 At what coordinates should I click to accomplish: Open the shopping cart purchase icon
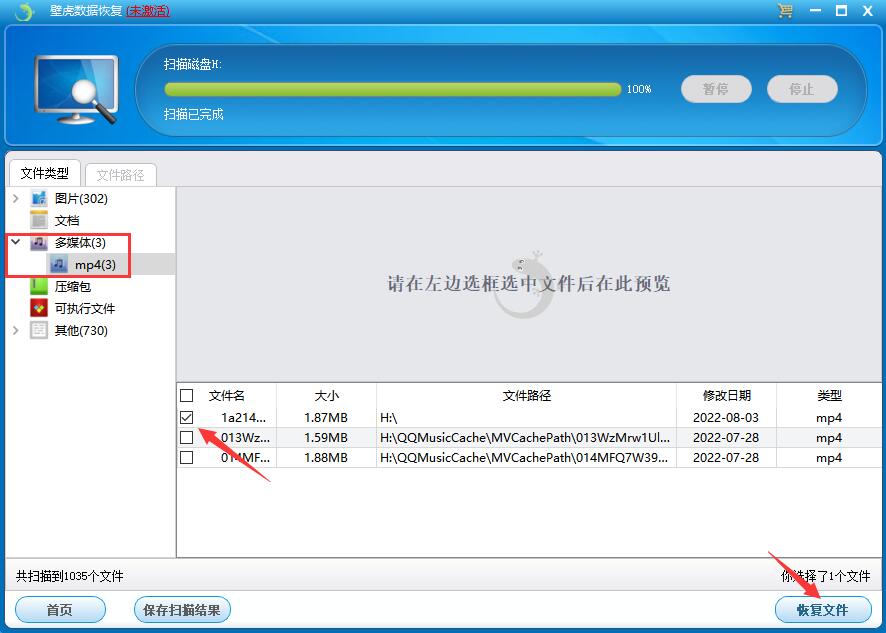(784, 10)
